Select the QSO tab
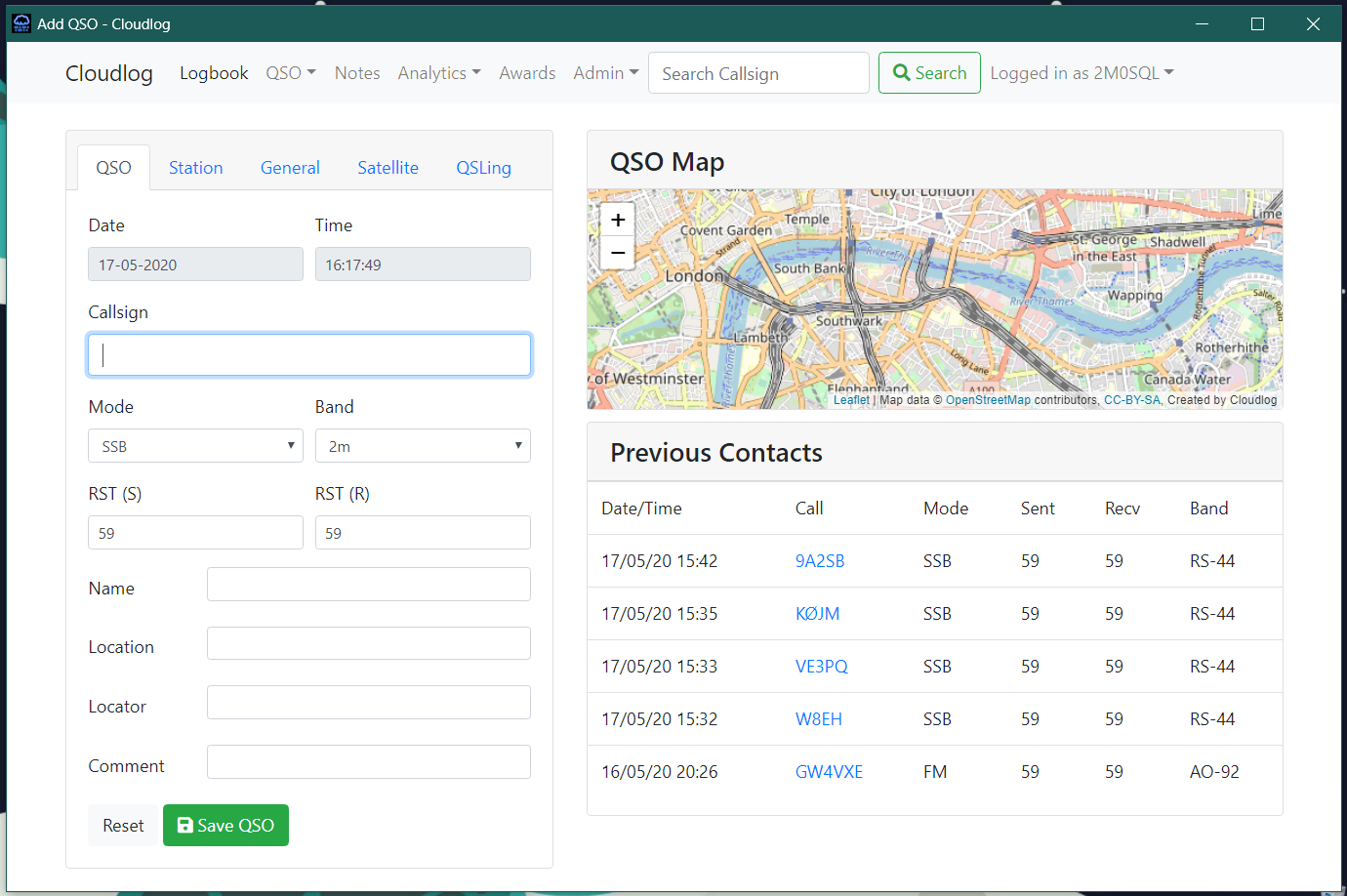The height and width of the screenshot is (896, 1347). click(x=113, y=168)
